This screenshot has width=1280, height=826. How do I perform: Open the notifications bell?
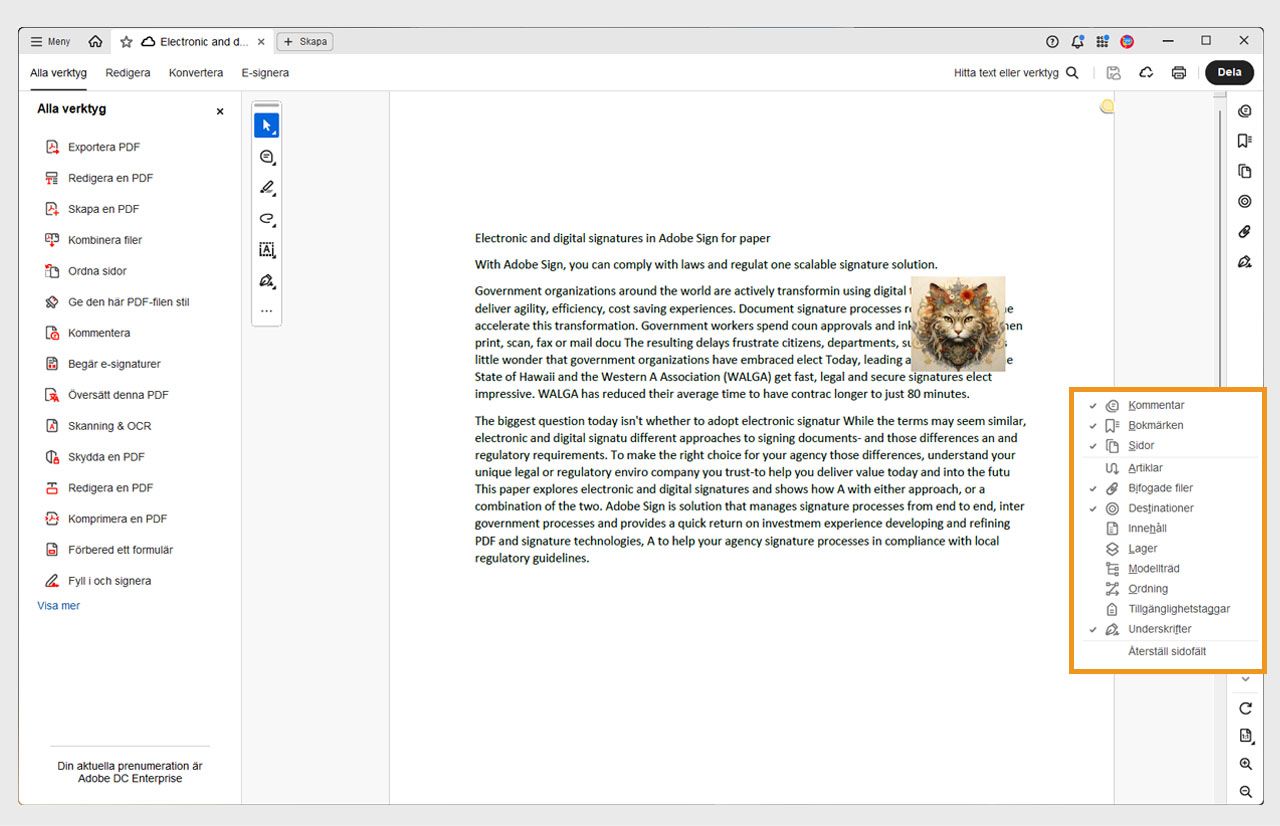click(1077, 42)
